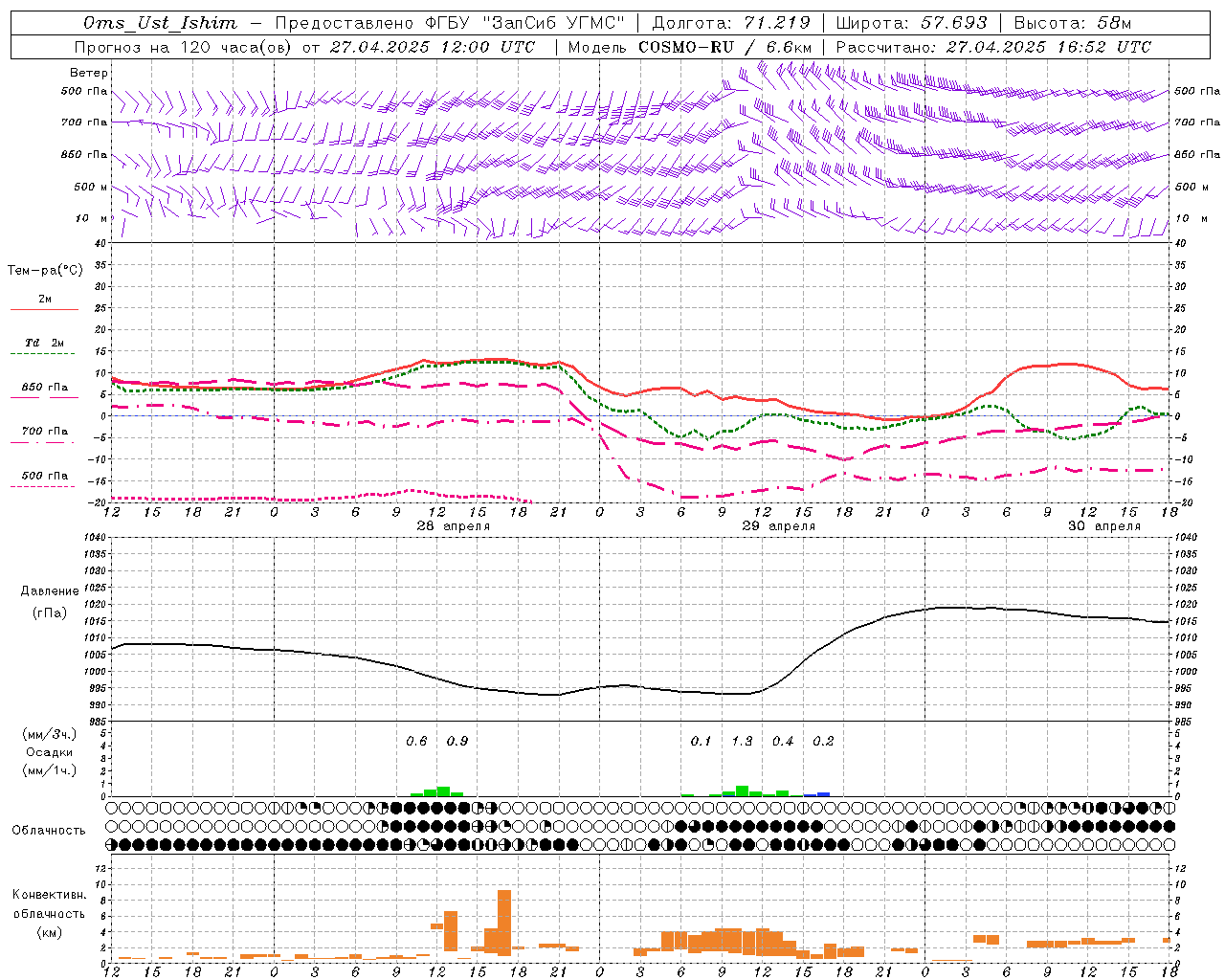Image resolution: width=1225 pixels, height=980 pixels.
Task: Click the (мм/3ч.) units label
Action: click(x=49, y=734)
